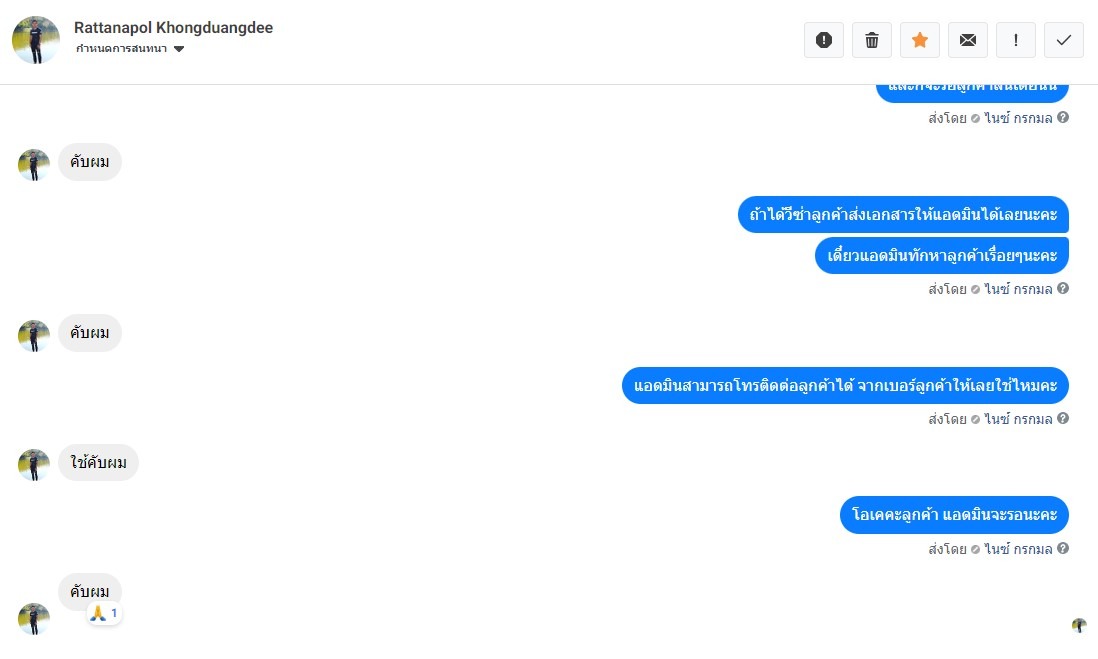
Task: Open the กำหนดการสนทนา dropdown arrow
Action: click(179, 49)
